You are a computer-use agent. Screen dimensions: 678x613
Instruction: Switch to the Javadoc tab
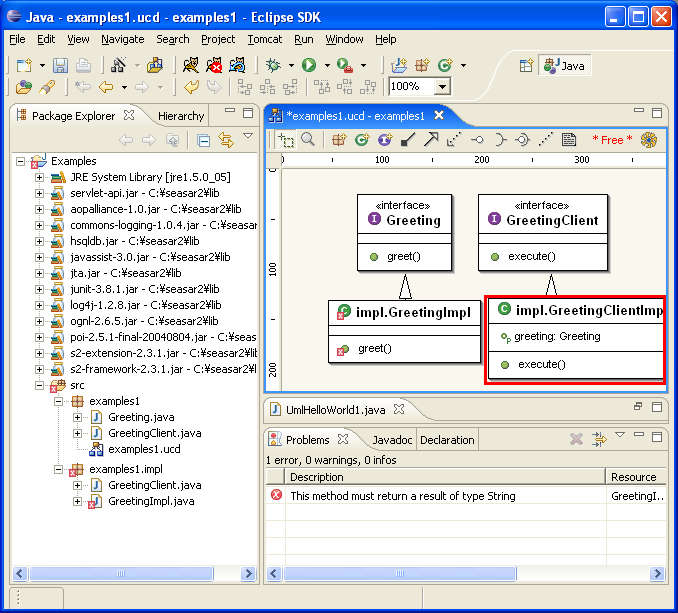391,440
